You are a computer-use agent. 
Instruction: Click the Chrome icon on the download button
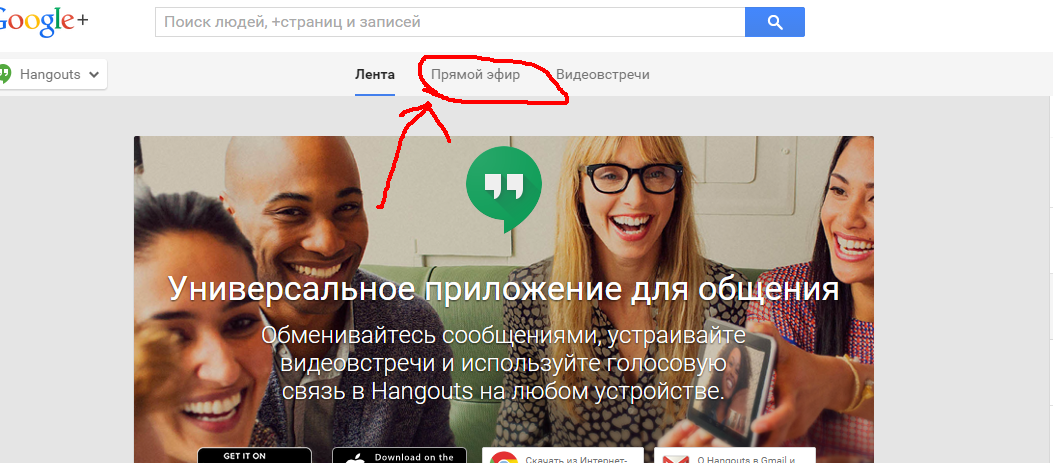click(503, 458)
